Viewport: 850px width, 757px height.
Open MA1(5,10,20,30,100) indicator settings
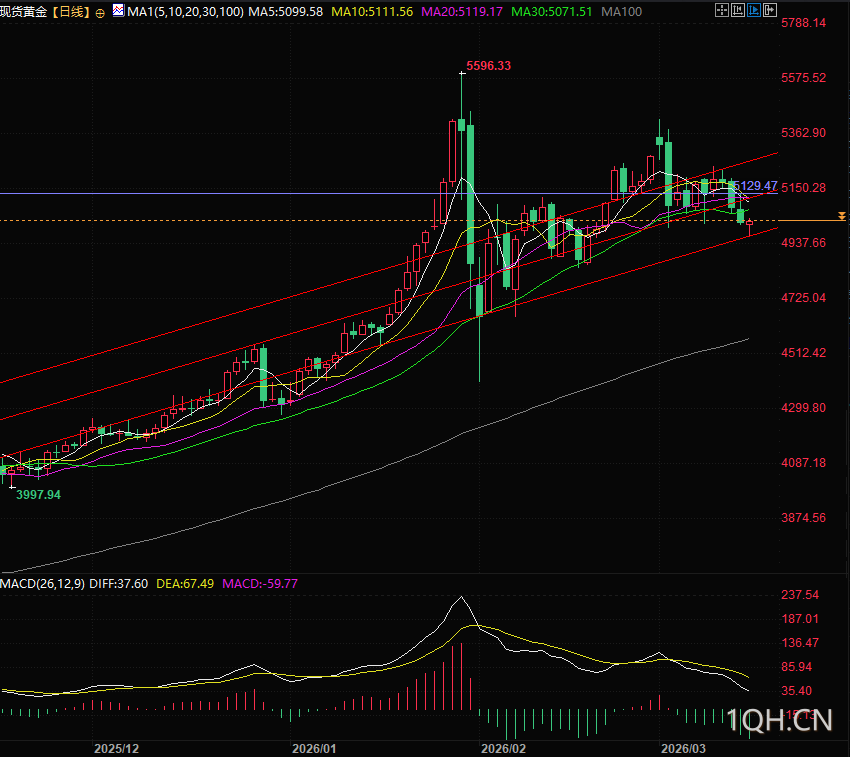click(x=185, y=11)
